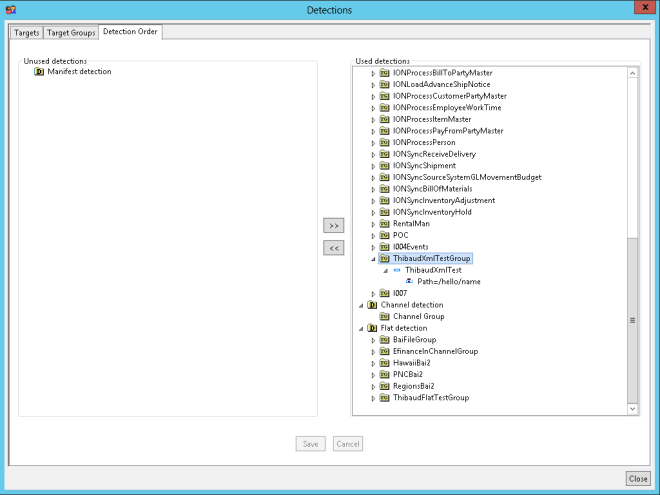The image size is (660, 495).
Task: Click the ThibaudXmlTest target icon
Action: (397, 270)
